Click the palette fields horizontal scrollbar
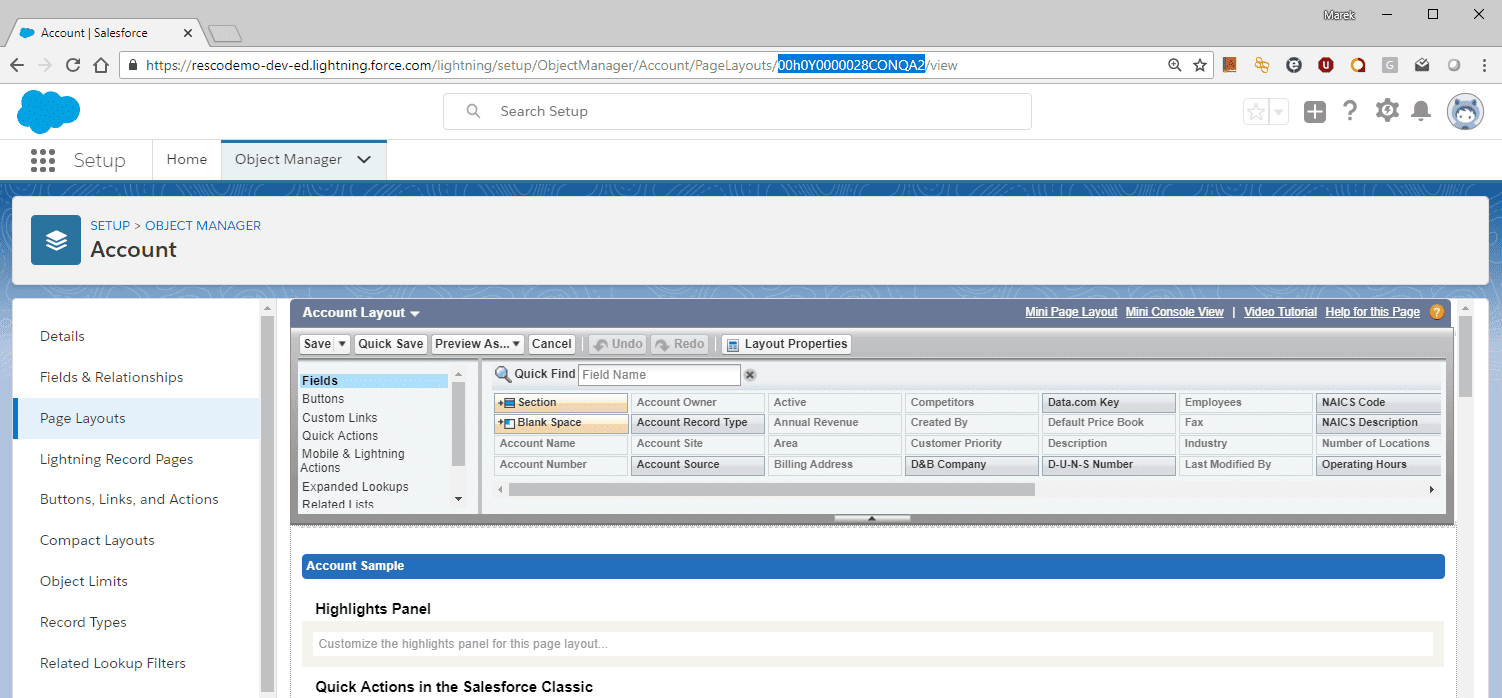 (771, 490)
